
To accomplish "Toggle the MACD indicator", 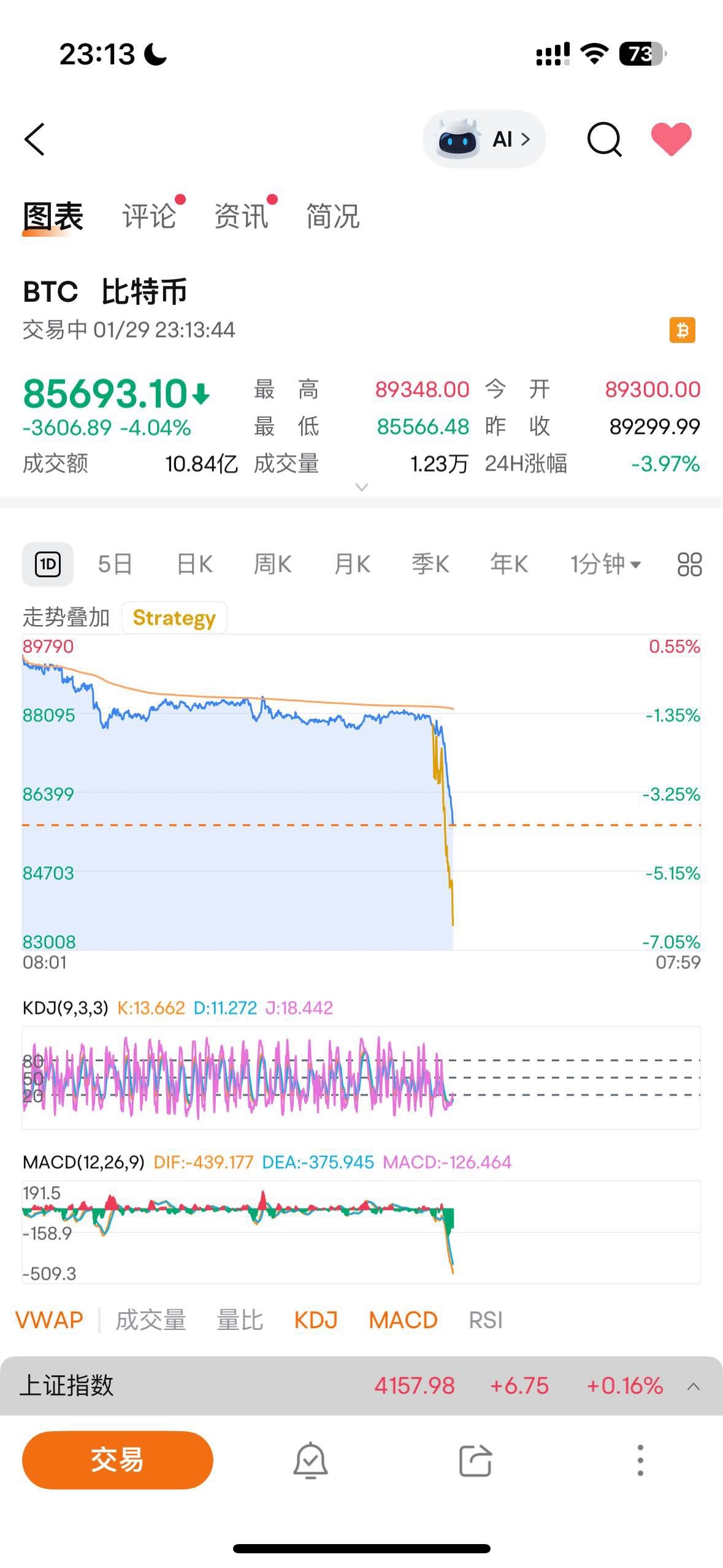I will point(403,1320).
